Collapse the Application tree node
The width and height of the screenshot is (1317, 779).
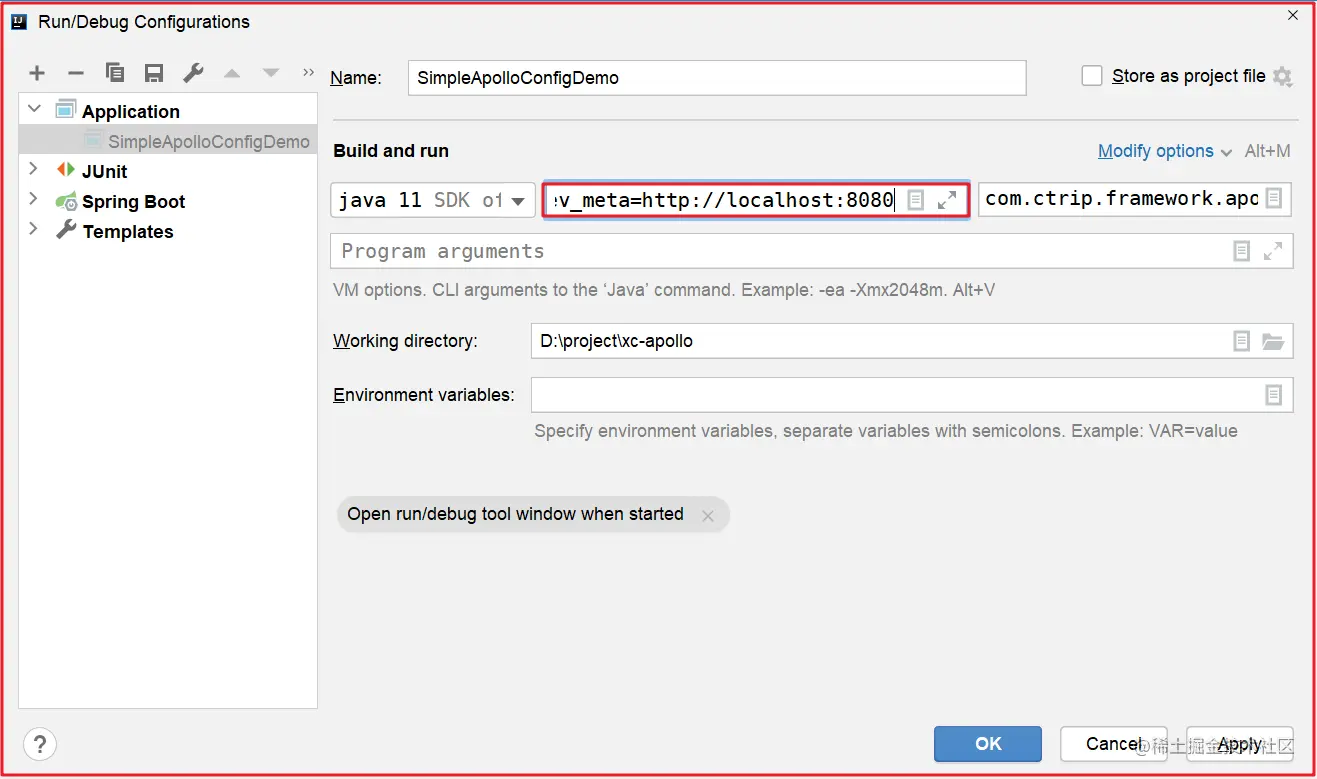click(34, 110)
